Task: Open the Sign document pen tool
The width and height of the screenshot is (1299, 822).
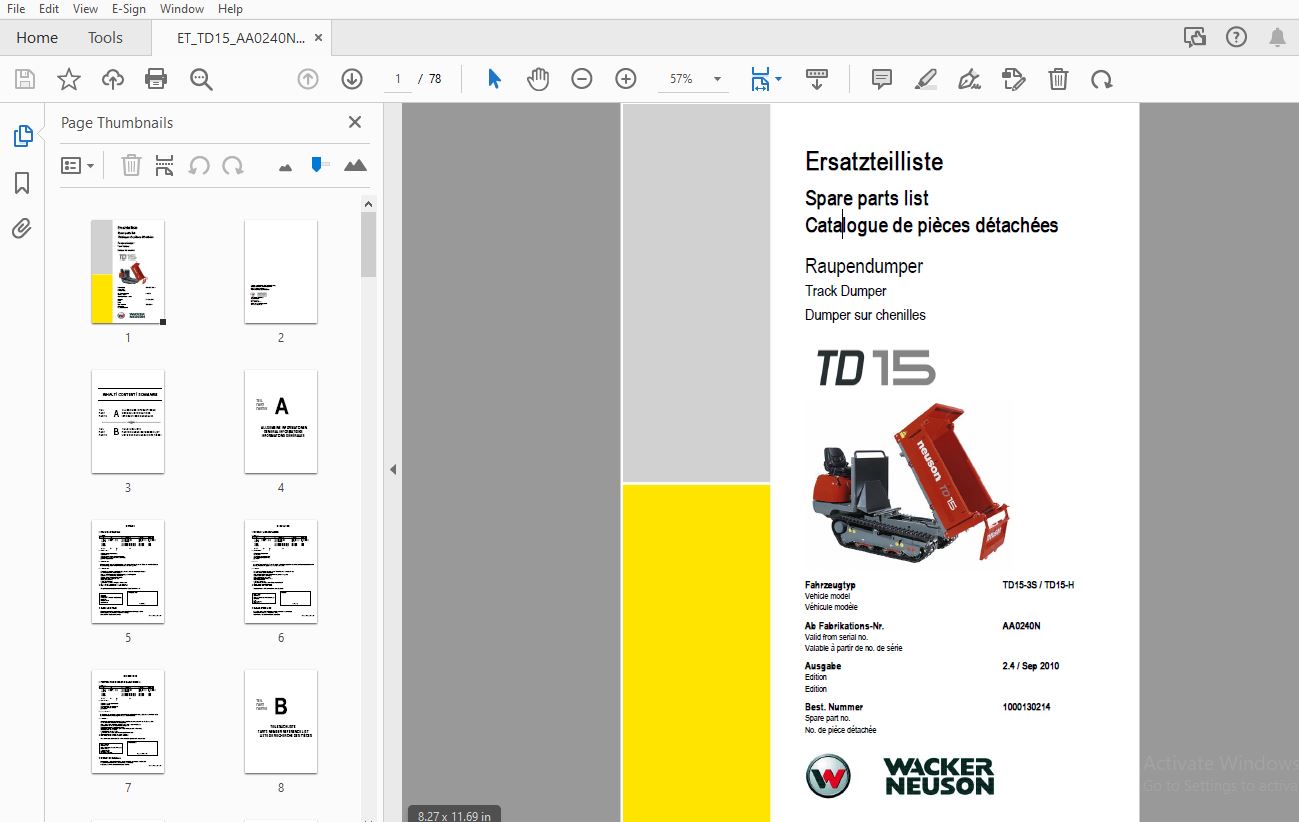Action: pyautogui.click(x=969, y=79)
